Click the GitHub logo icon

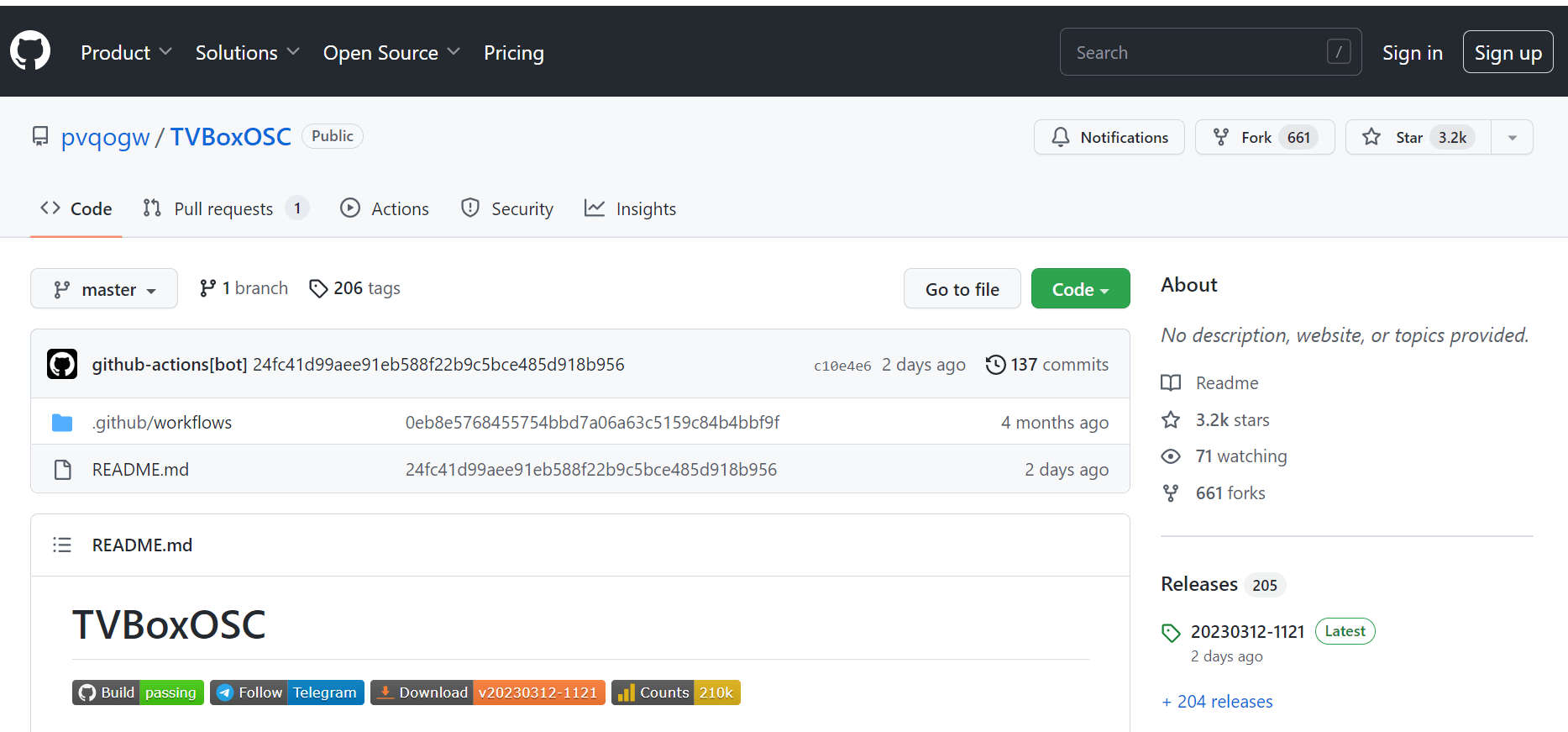tap(30, 51)
